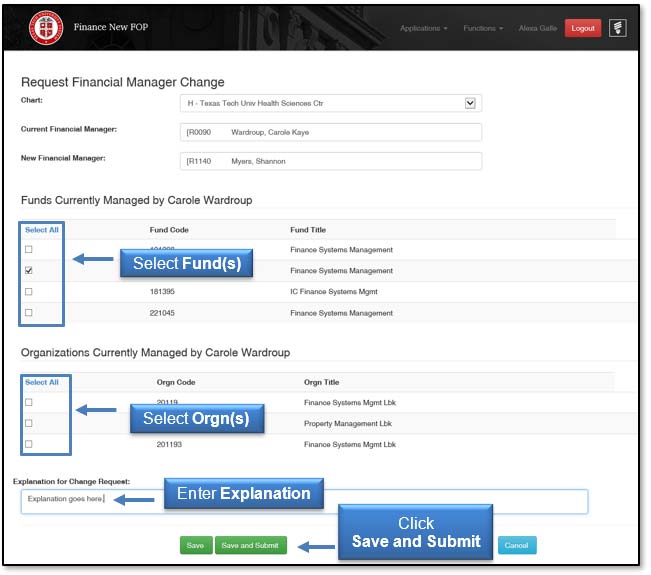This screenshot has height=575, width=651.
Task: Click Select All for funds
Action: pos(42,230)
